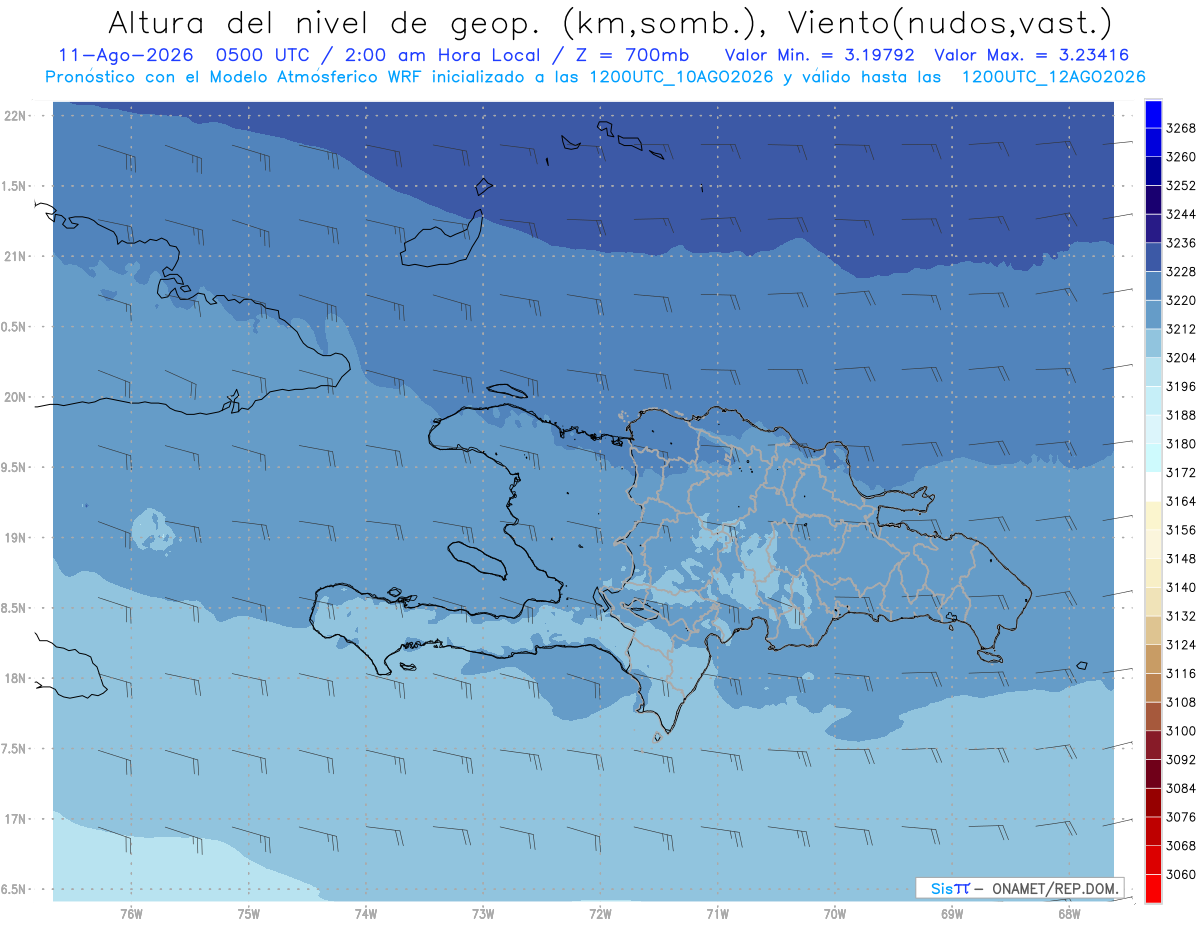Pick the colorbar swatch between 3084 and 3092
Viewport: 1200px width, 927px height.
[1153, 774]
